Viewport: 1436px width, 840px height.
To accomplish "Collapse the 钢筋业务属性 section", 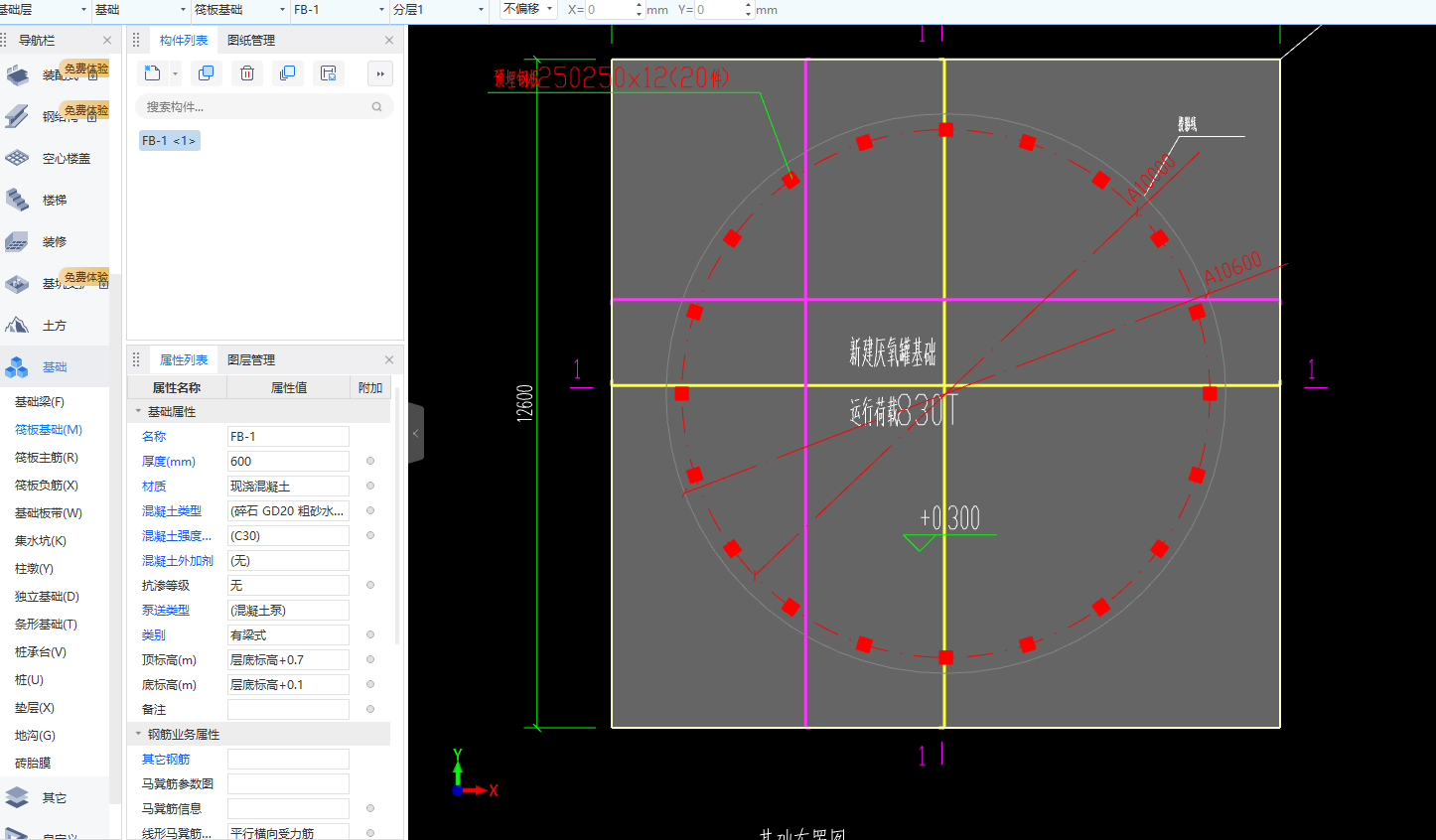I will click(x=138, y=734).
